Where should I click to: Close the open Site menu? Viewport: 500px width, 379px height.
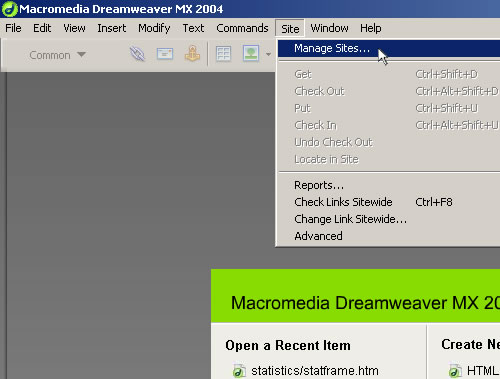tap(290, 29)
